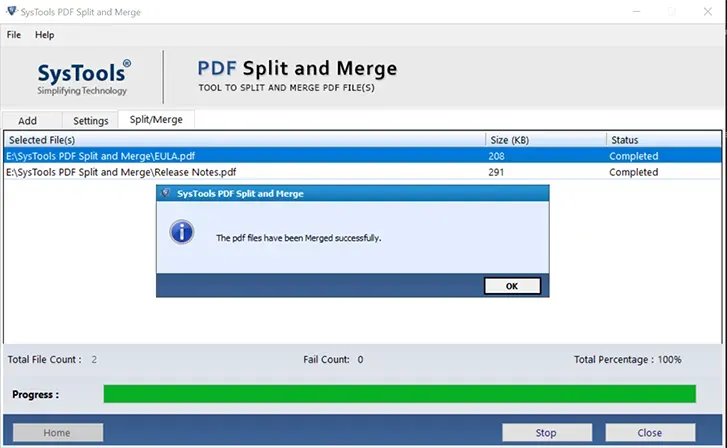The width and height of the screenshot is (727, 448).
Task: Click the shield icon in the dialog title bar
Action: pos(166,193)
